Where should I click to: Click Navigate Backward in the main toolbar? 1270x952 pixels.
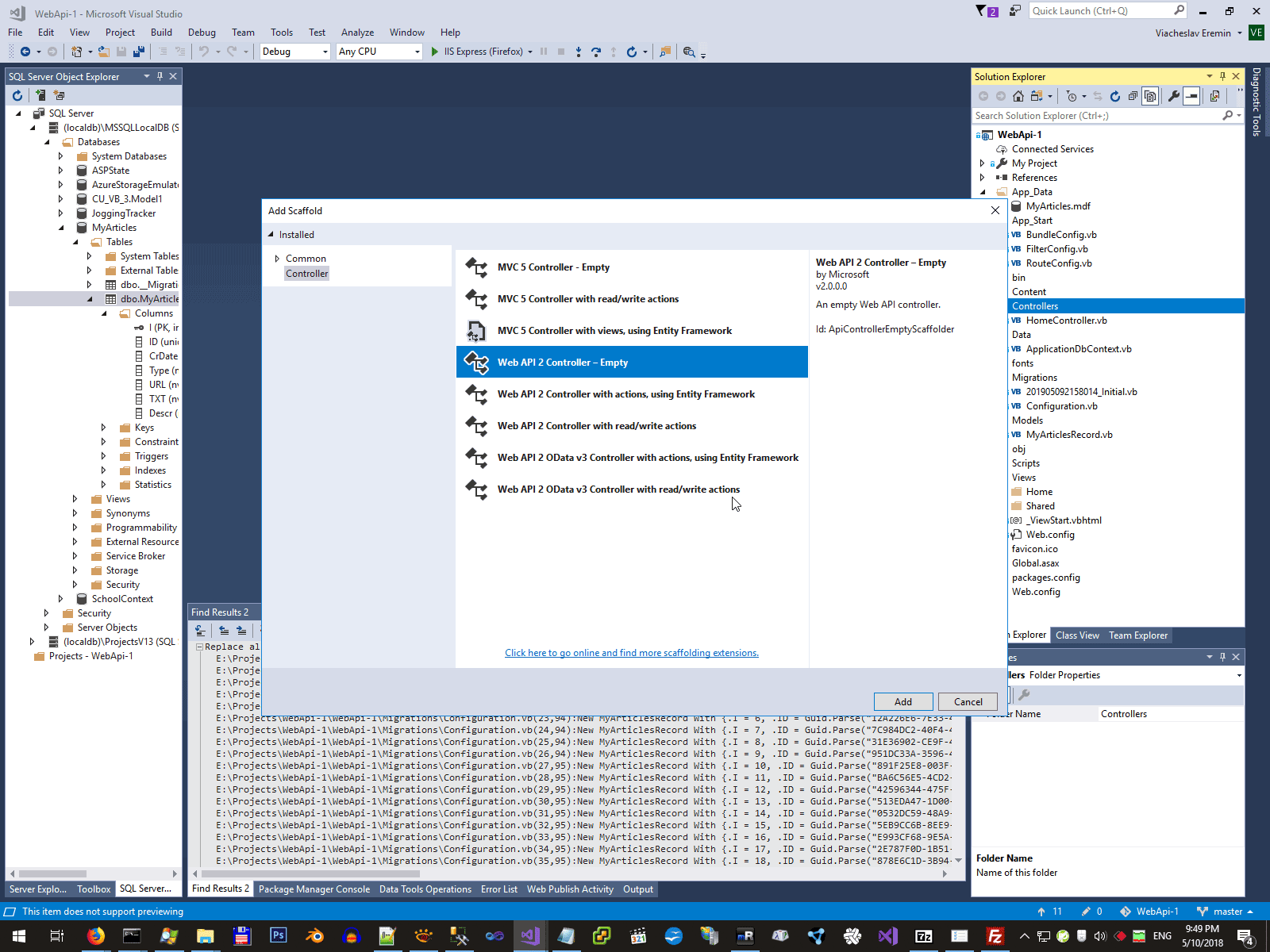pyautogui.click(x=25, y=52)
